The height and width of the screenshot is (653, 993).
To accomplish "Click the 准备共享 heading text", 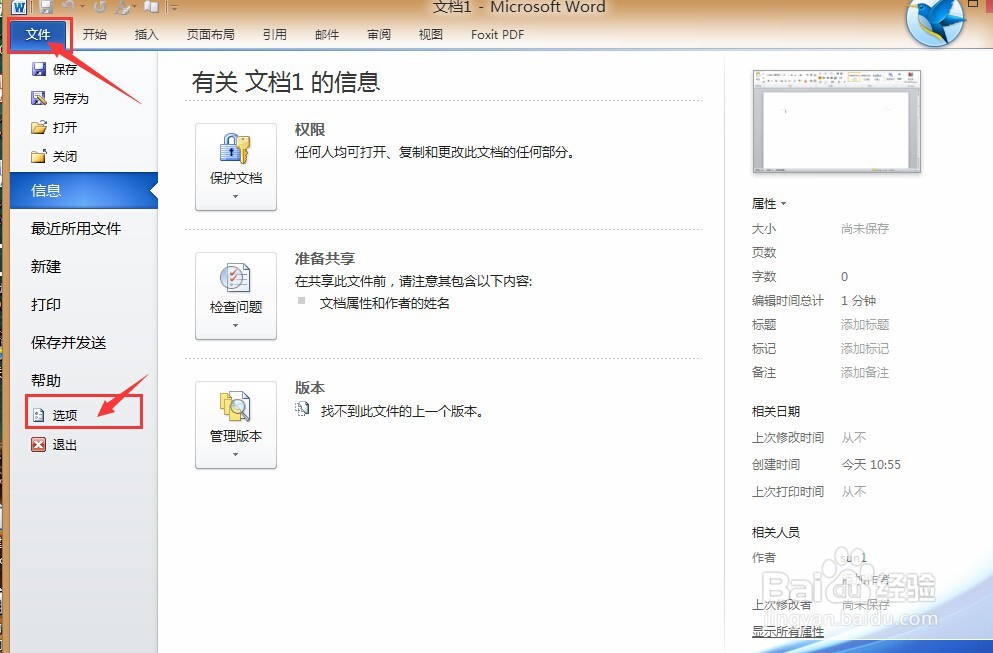I will coord(325,258).
